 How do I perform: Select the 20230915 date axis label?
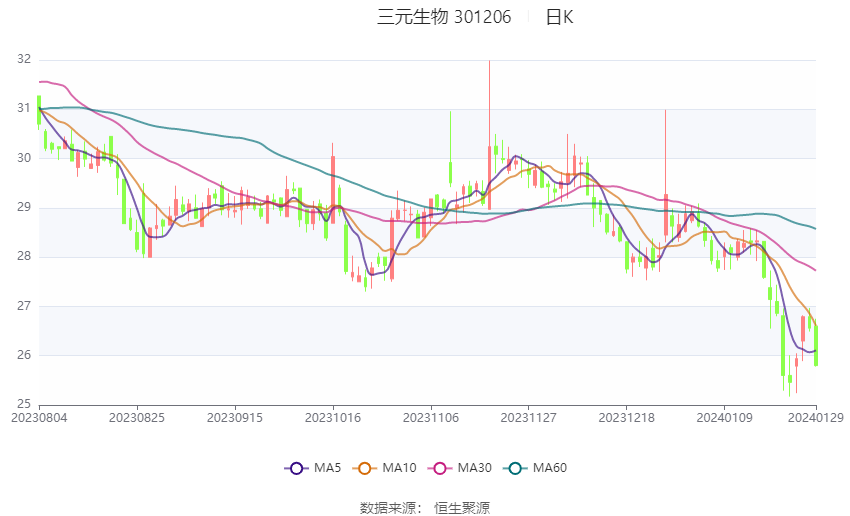235,418
